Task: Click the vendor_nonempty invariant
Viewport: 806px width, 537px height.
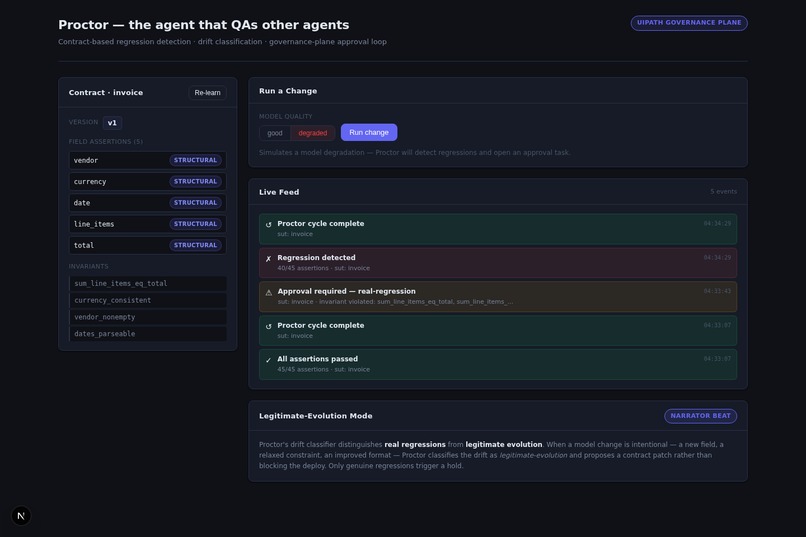Action: click(x=148, y=317)
